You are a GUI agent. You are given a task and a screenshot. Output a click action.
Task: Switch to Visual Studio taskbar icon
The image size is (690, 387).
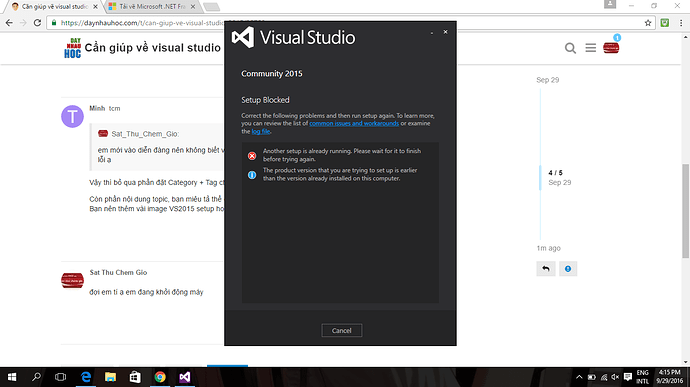[185, 377]
